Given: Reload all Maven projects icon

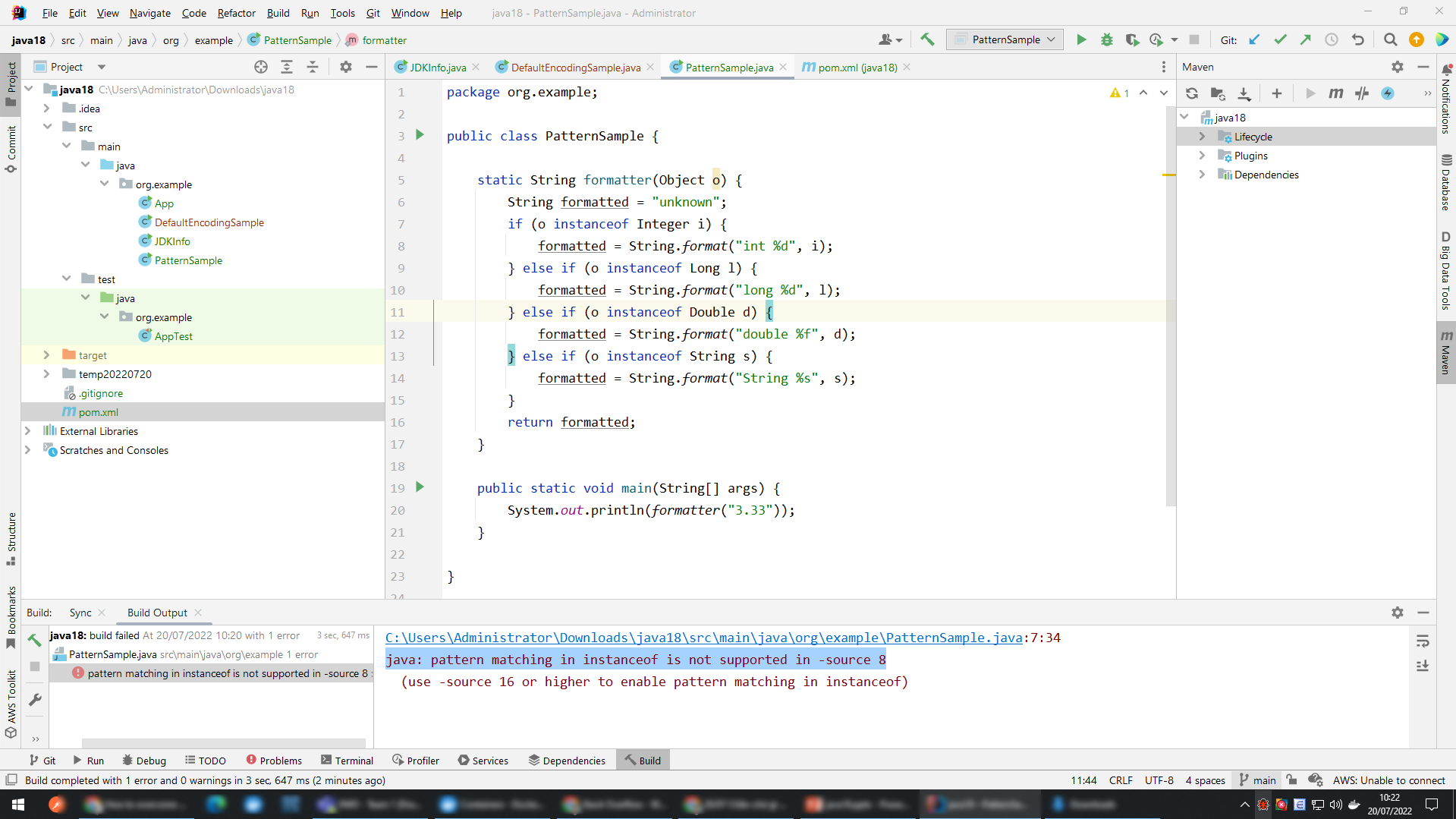Looking at the screenshot, I should click(x=1192, y=93).
